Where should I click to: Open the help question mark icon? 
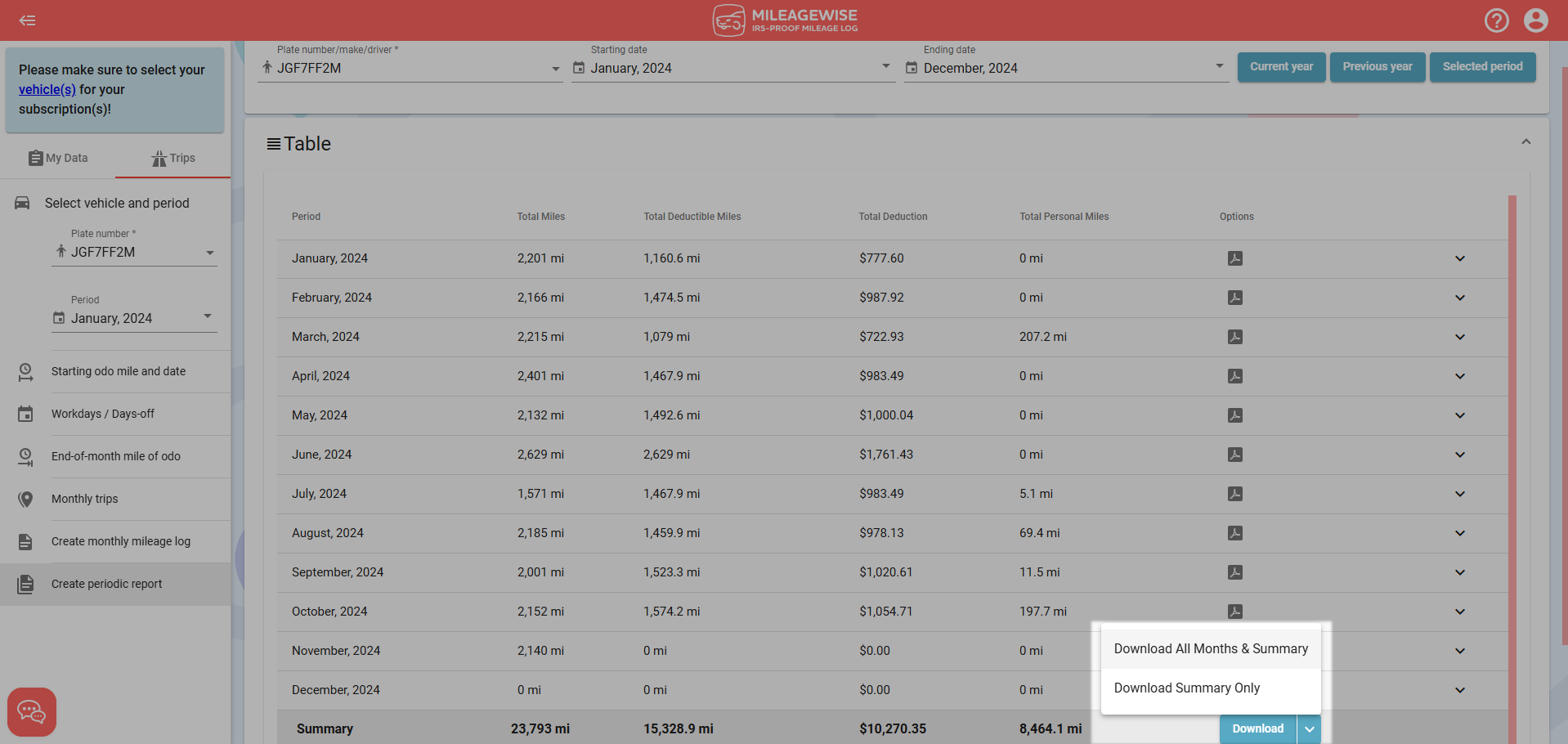[x=1496, y=20]
